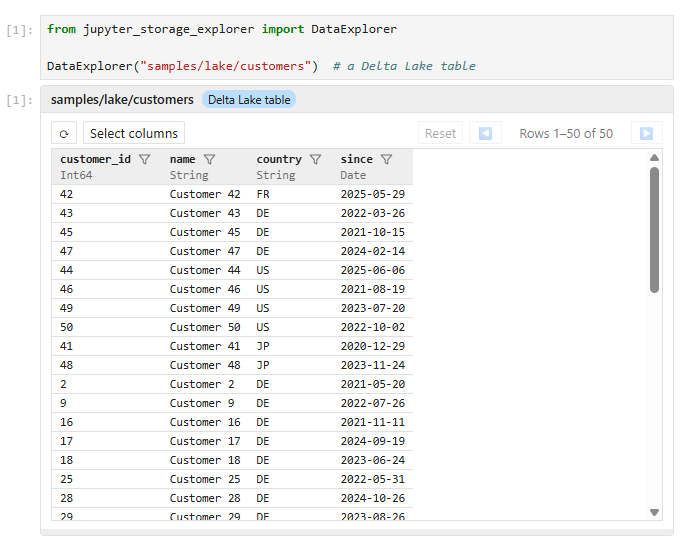Select cell Customer 42
681x537 pixels.
[x=205, y=194]
